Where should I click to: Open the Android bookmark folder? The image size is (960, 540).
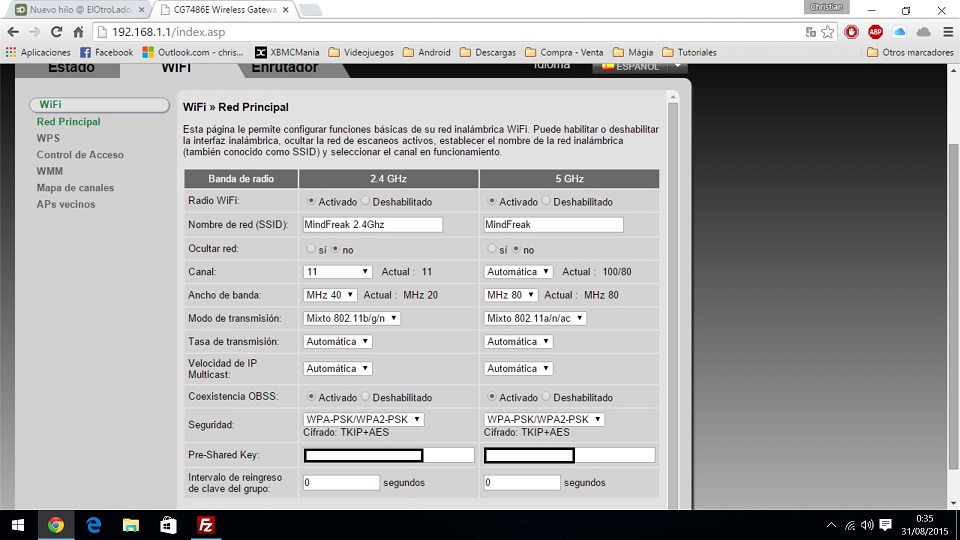pos(427,53)
